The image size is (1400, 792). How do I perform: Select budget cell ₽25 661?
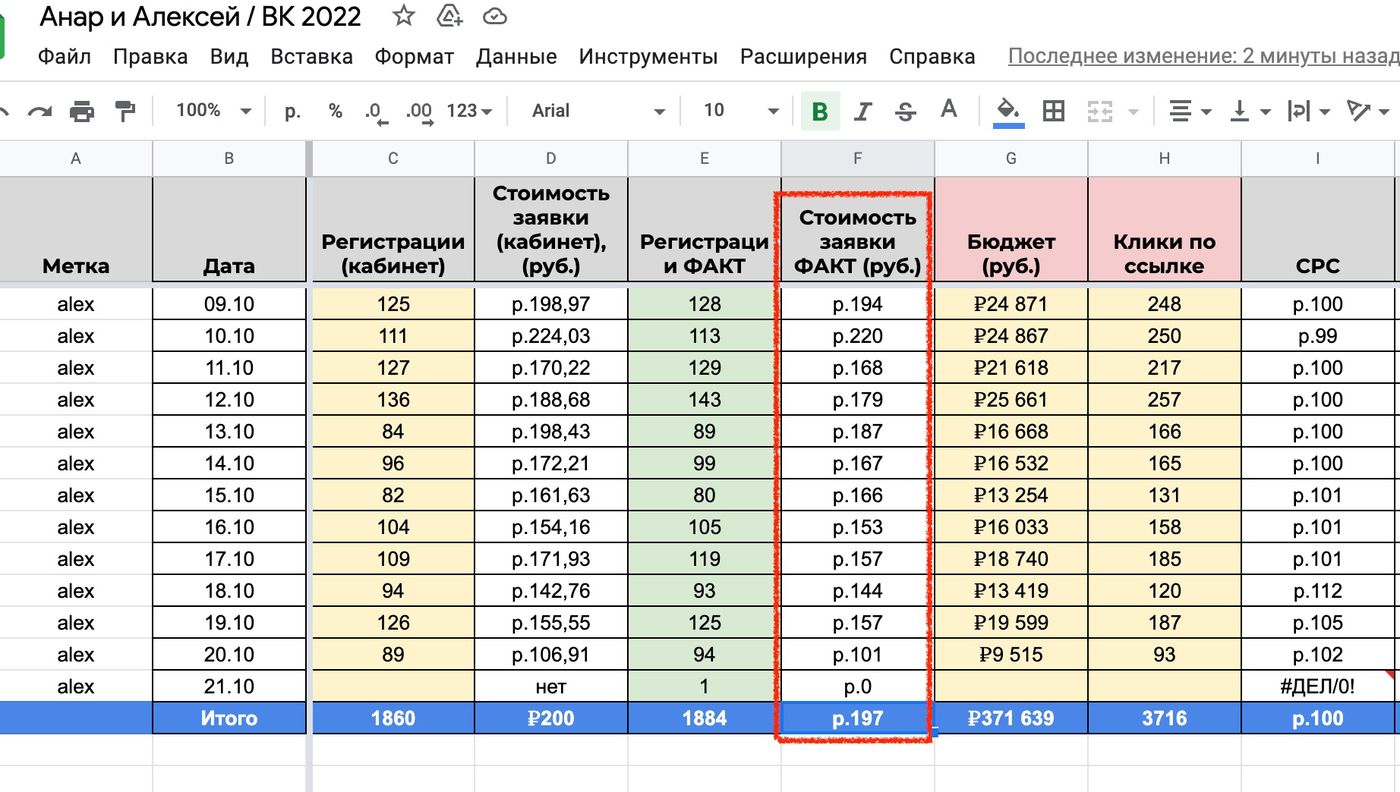click(x=1011, y=400)
